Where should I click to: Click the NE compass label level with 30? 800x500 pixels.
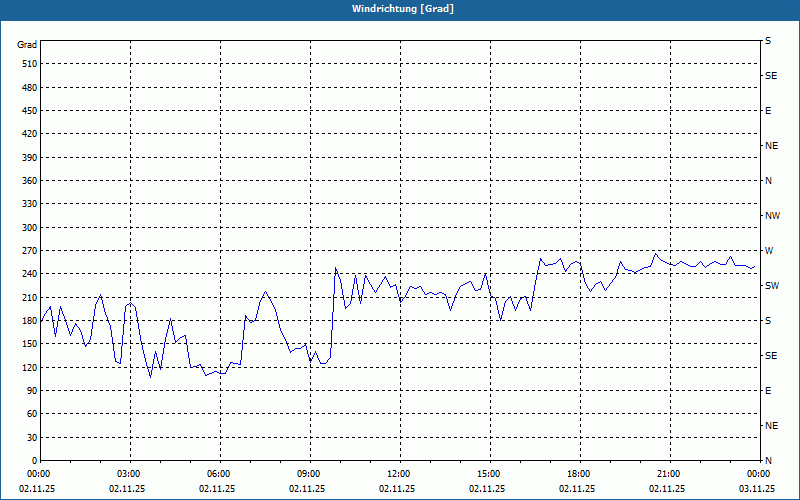pos(771,426)
